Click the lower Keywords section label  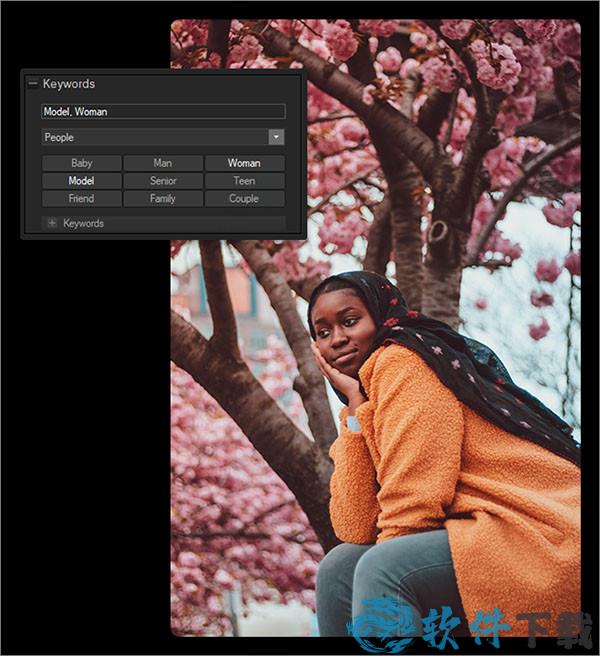(x=84, y=223)
